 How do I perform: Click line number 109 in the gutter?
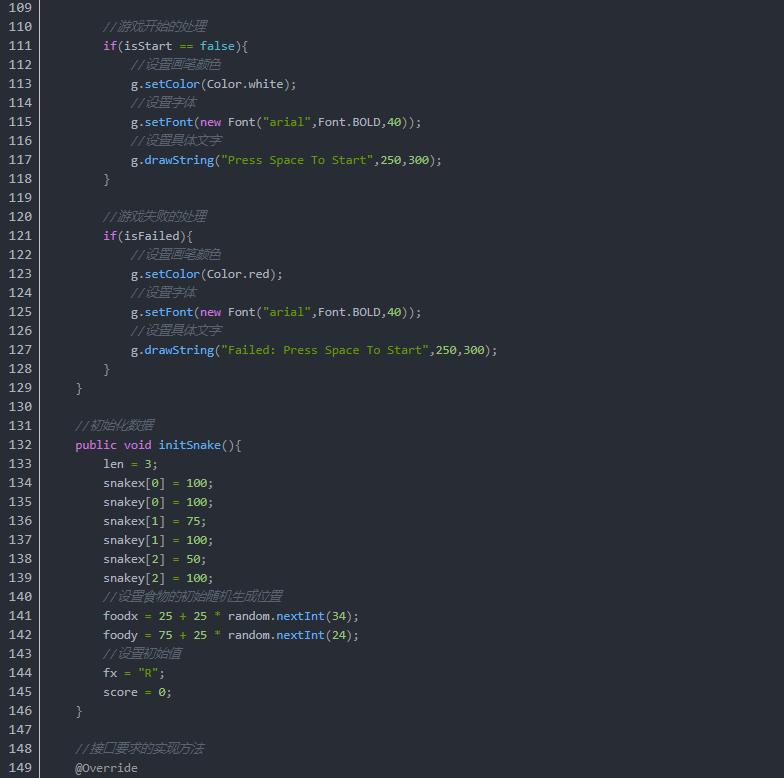(20, 8)
